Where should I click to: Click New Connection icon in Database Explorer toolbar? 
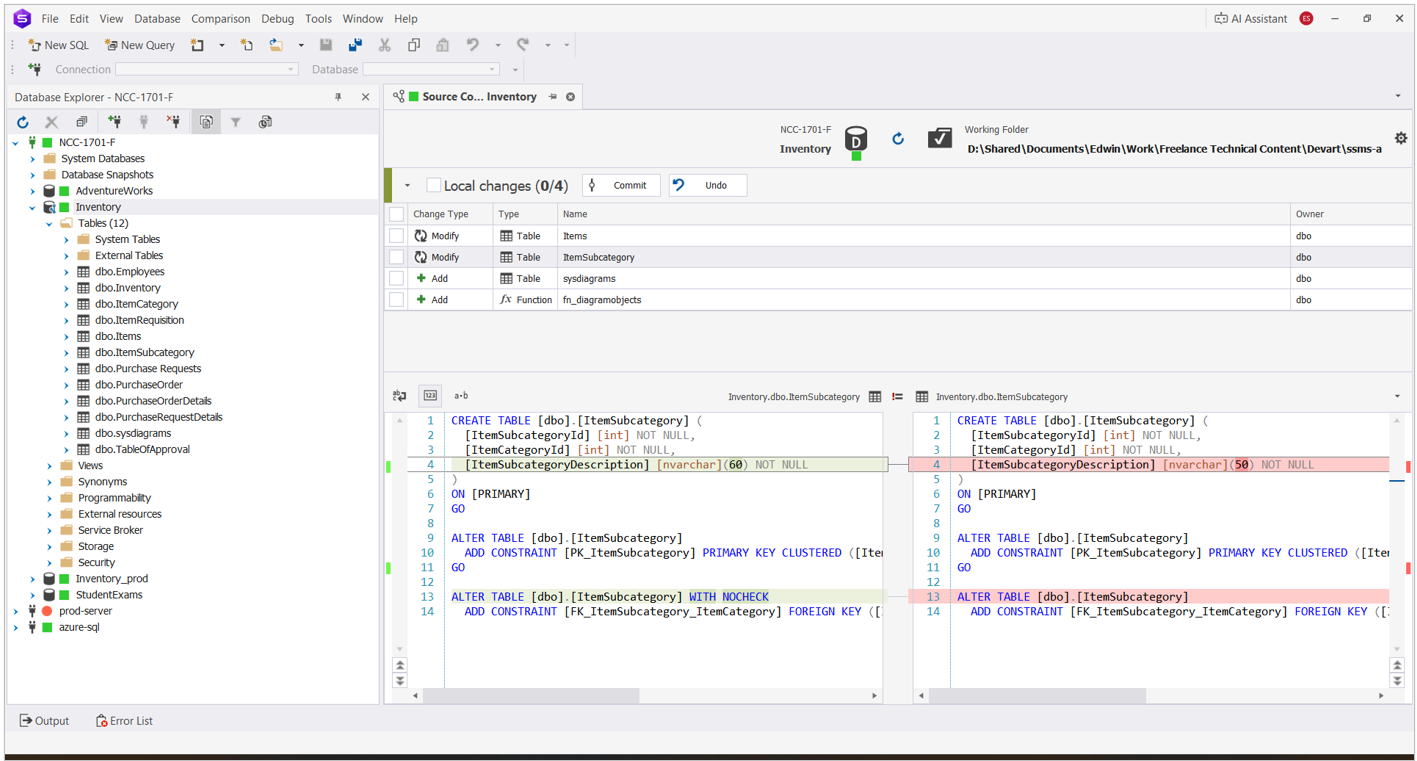click(x=114, y=122)
